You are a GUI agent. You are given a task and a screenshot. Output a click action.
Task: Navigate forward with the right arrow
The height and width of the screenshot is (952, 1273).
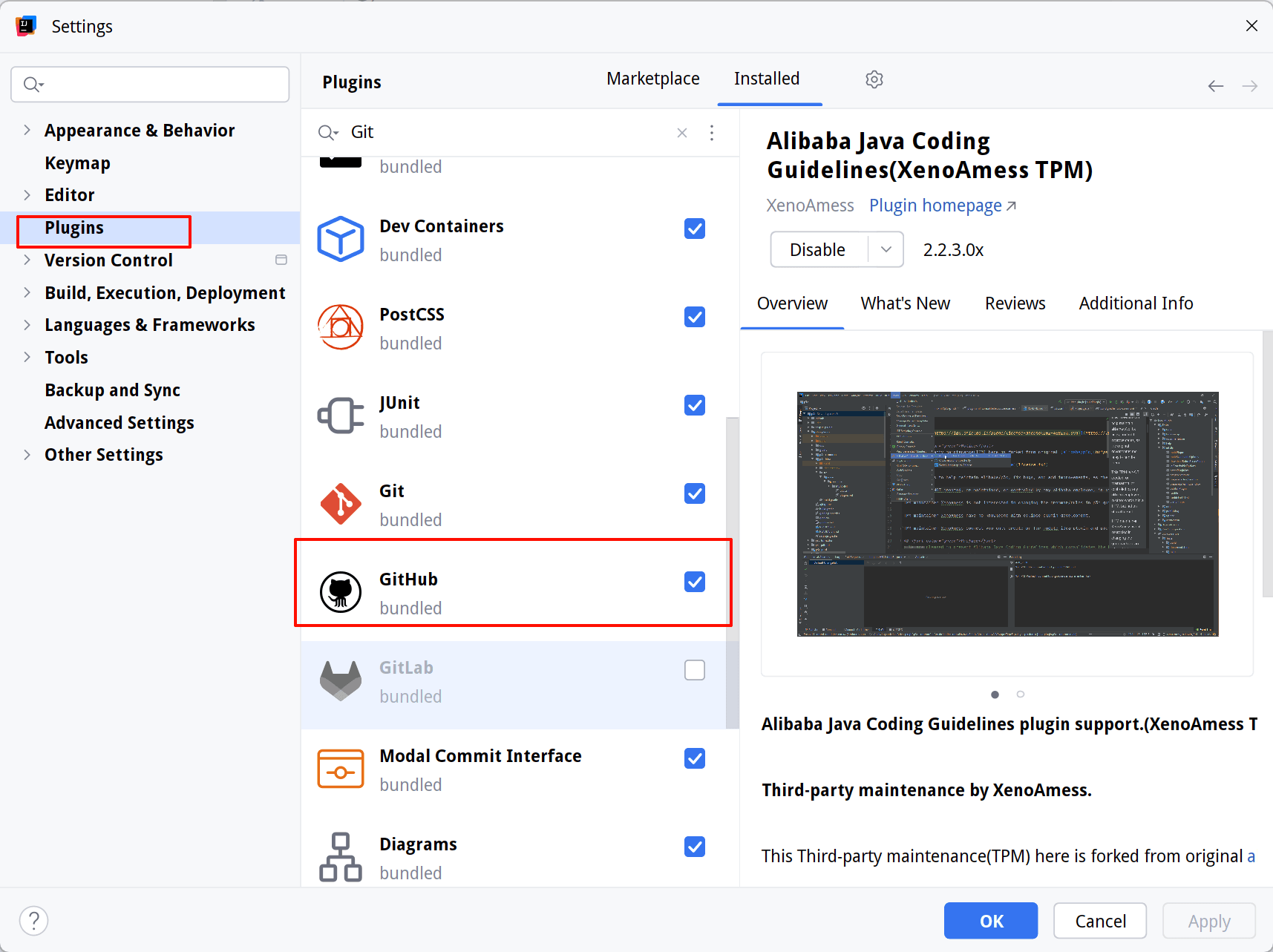click(1250, 86)
